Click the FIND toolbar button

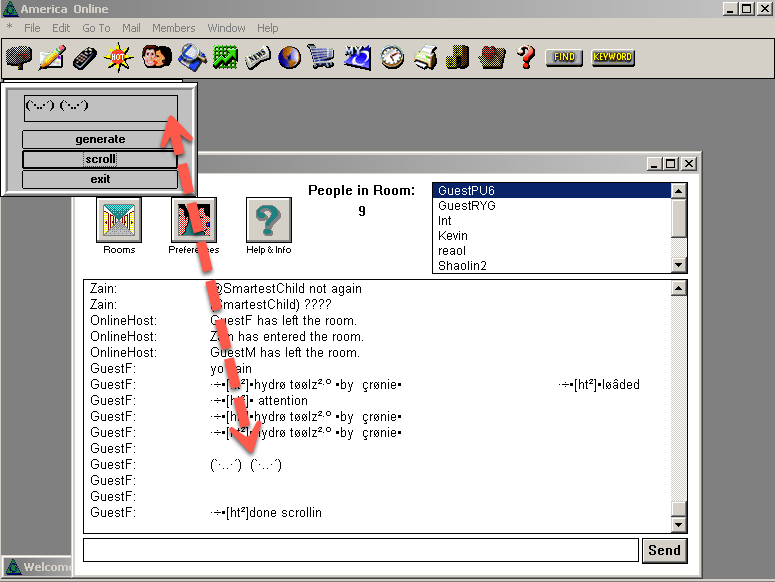click(x=564, y=57)
